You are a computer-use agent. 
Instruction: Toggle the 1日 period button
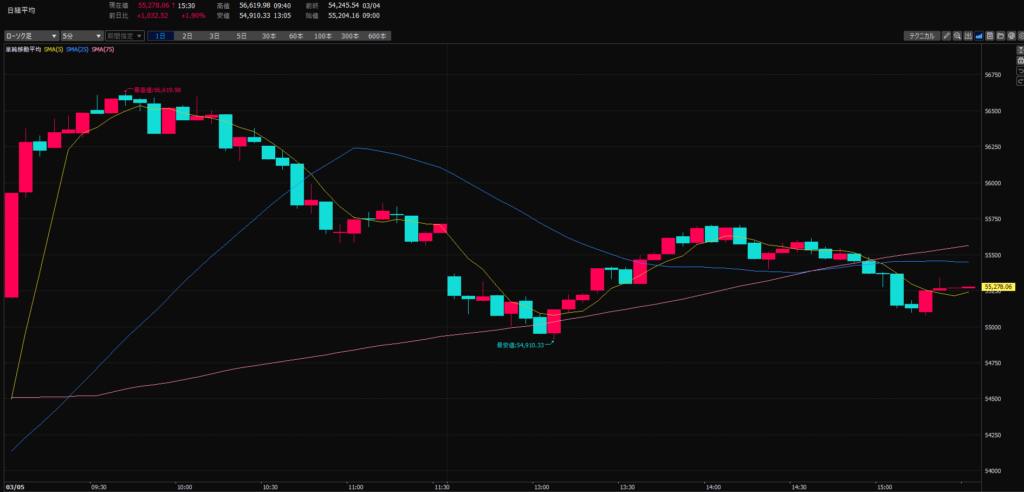click(160, 36)
